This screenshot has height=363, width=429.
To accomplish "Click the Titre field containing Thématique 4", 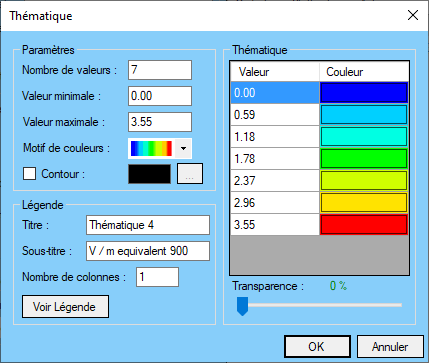I will tap(148, 225).
